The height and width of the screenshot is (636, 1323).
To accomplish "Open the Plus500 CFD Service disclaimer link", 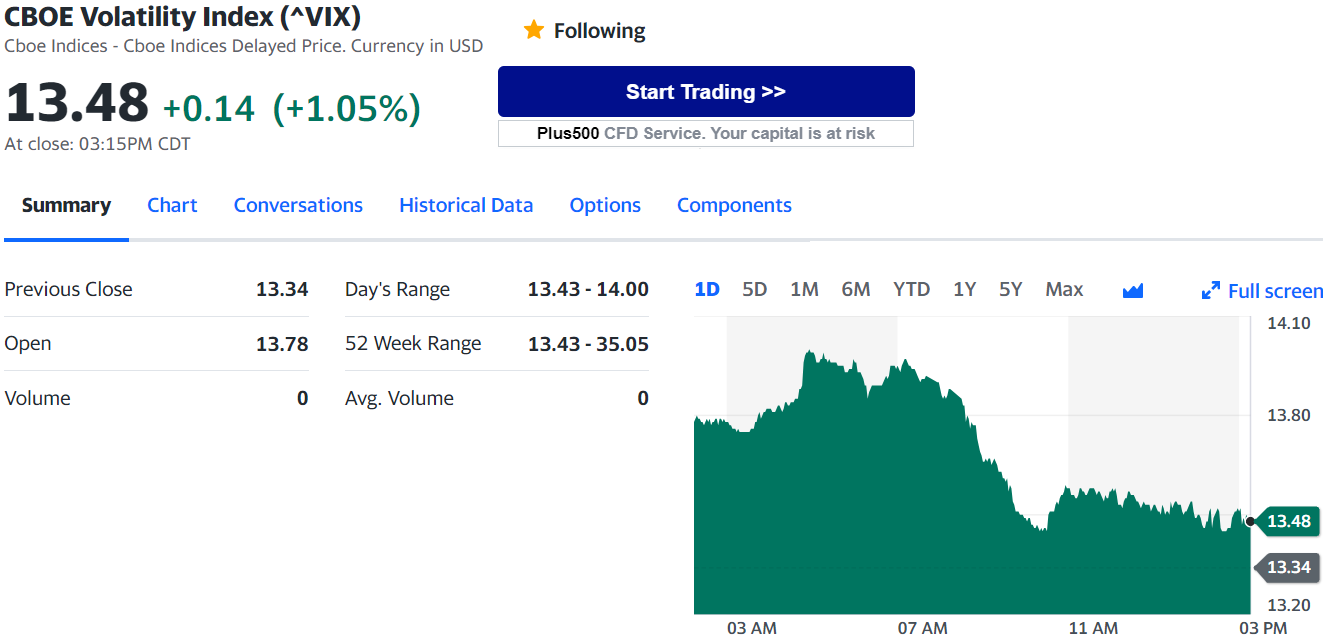I will tap(706, 133).
